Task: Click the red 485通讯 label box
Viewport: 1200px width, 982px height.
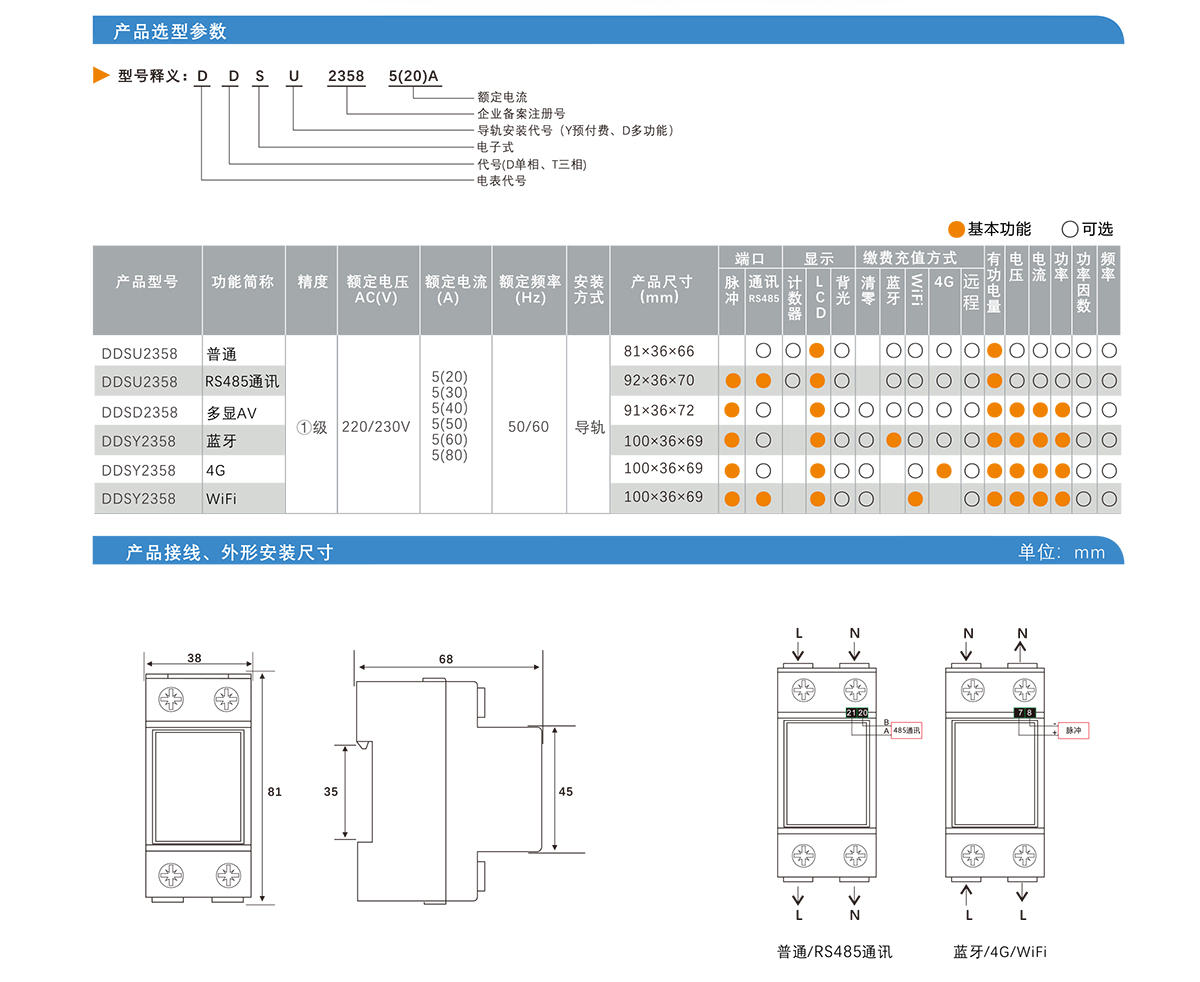Action: [906, 731]
